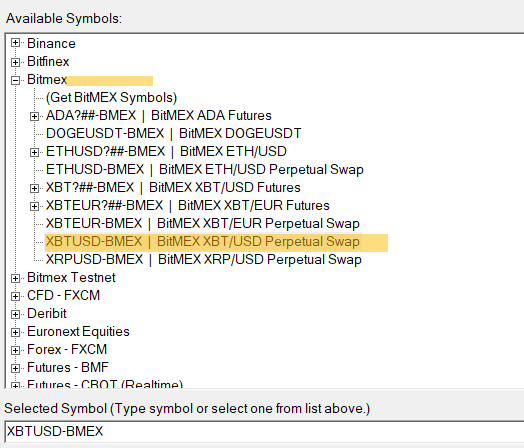Image resolution: width=524 pixels, height=448 pixels.
Task: Expand the Binance tree node
Action: coord(15,43)
